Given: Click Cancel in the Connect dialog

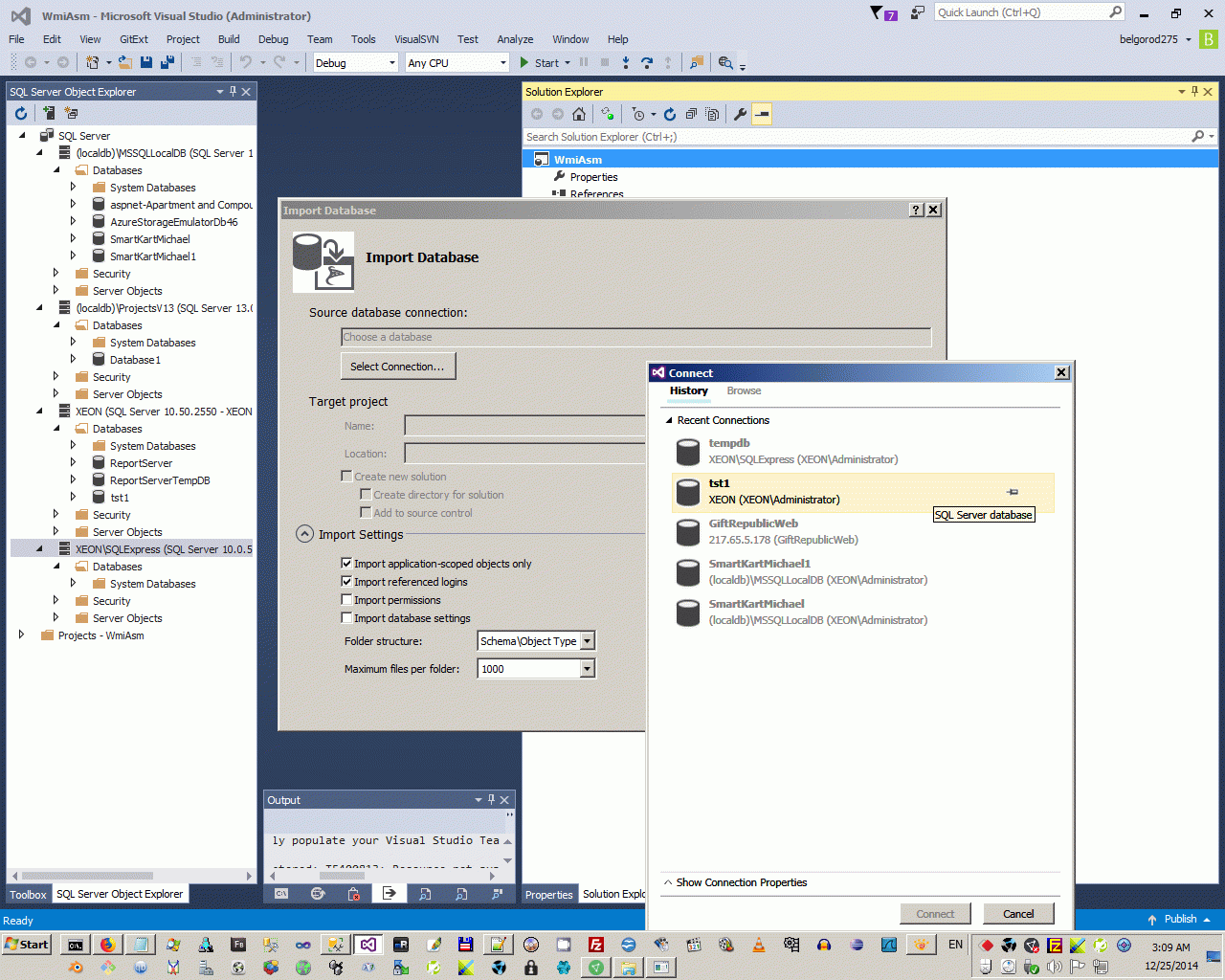Looking at the screenshot, I should click(1018, 914).
